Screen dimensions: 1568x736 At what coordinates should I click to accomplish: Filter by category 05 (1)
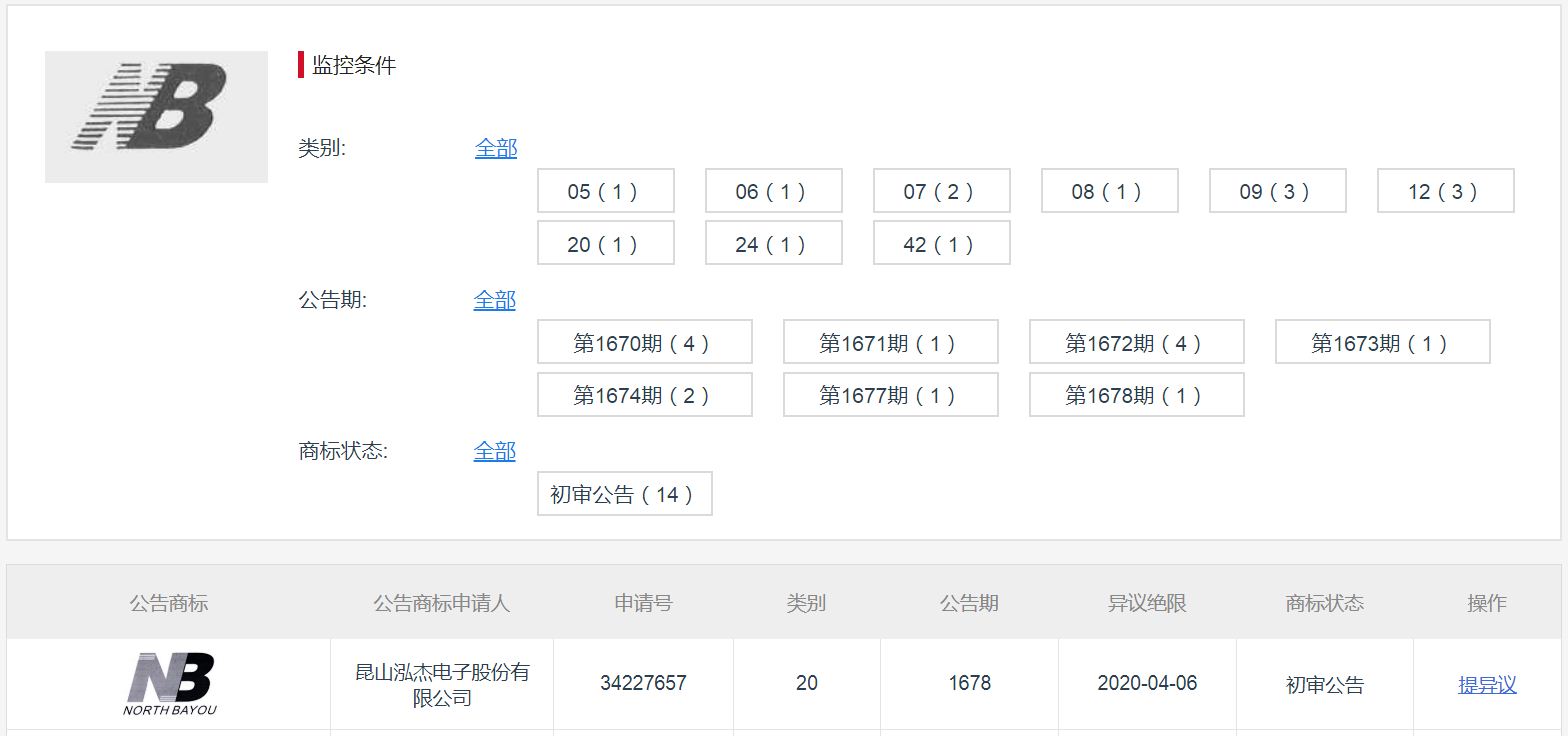[x=606, y=191]
